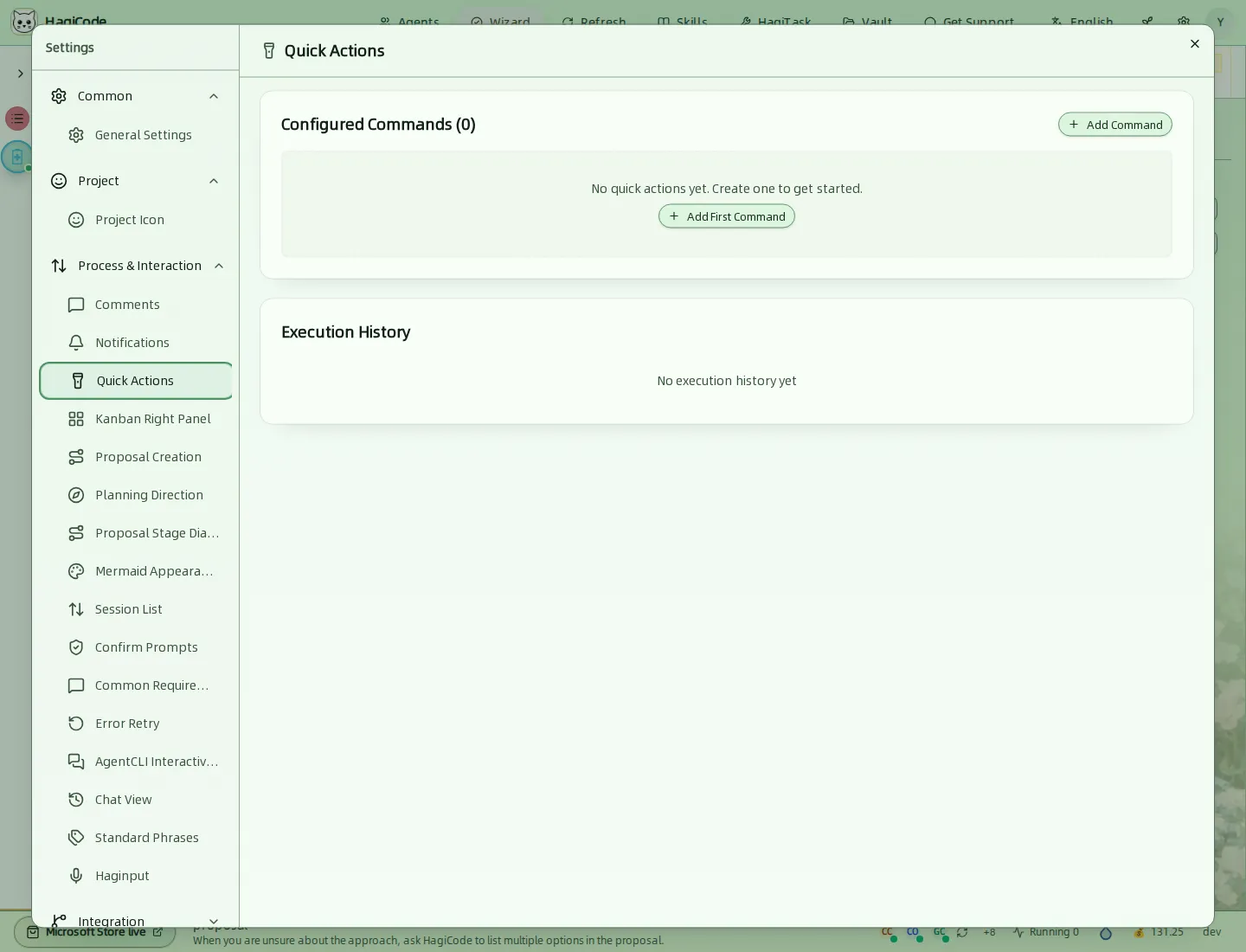Image resolution: width=1246 pixels, height=952 pixels.
Task: Click the palette icon for Mermaid Appearance
Action: coord(76,571)
